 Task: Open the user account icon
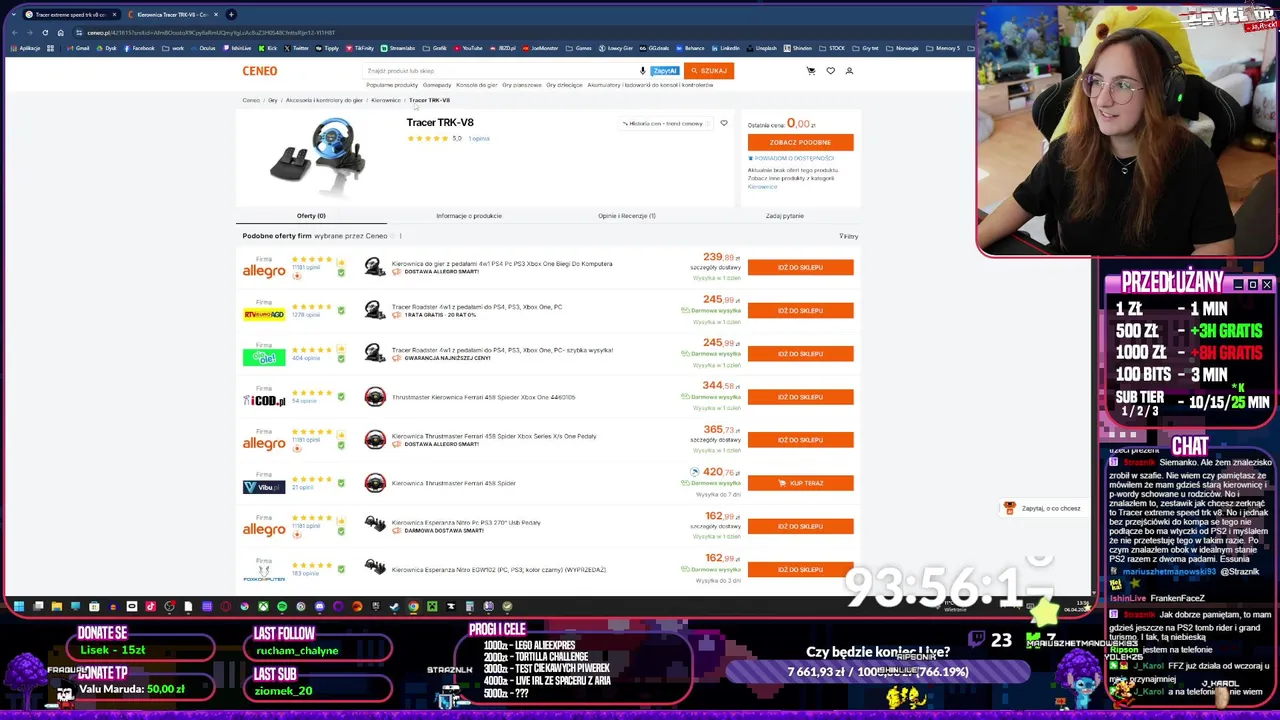pos(849,71)
